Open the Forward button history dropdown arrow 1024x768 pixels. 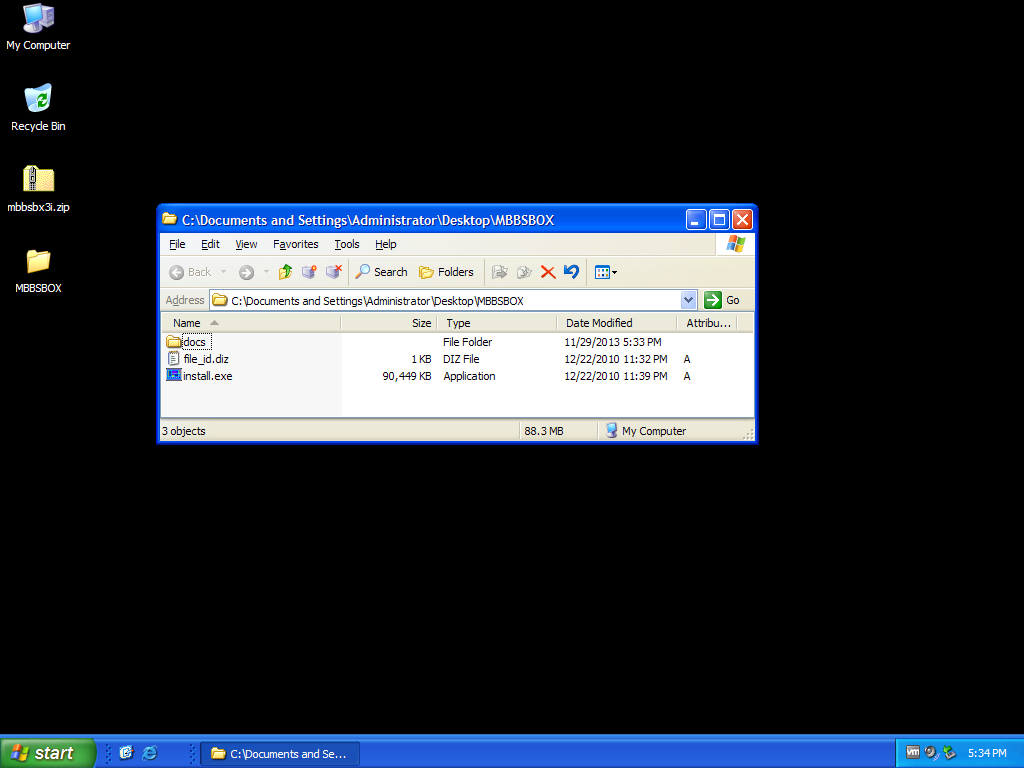click(266, 272)
